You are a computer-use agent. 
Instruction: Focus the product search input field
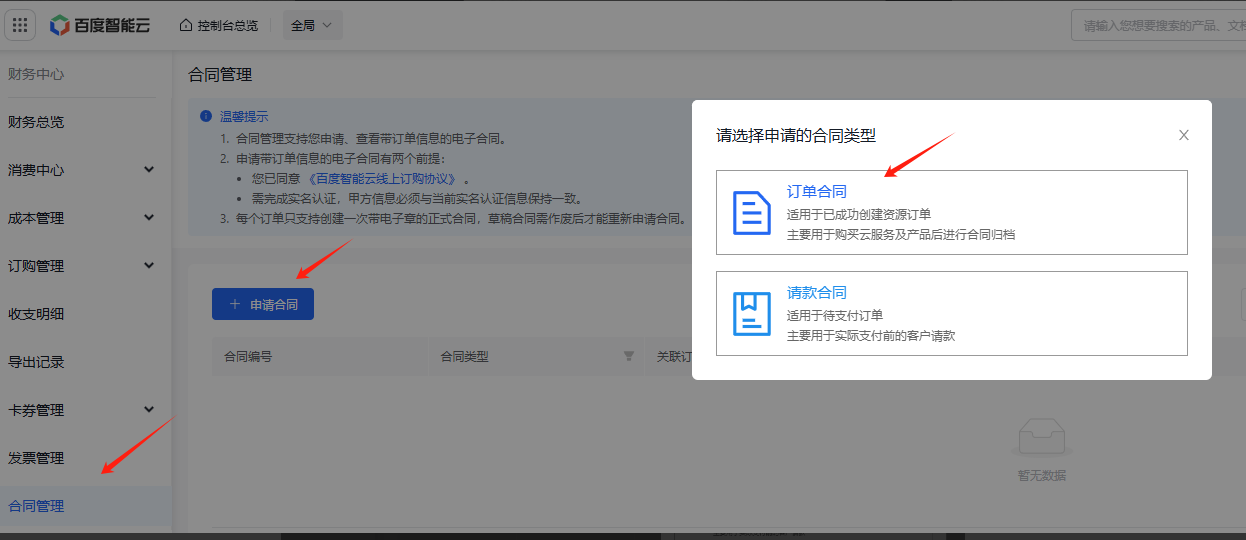point(1158,26)
